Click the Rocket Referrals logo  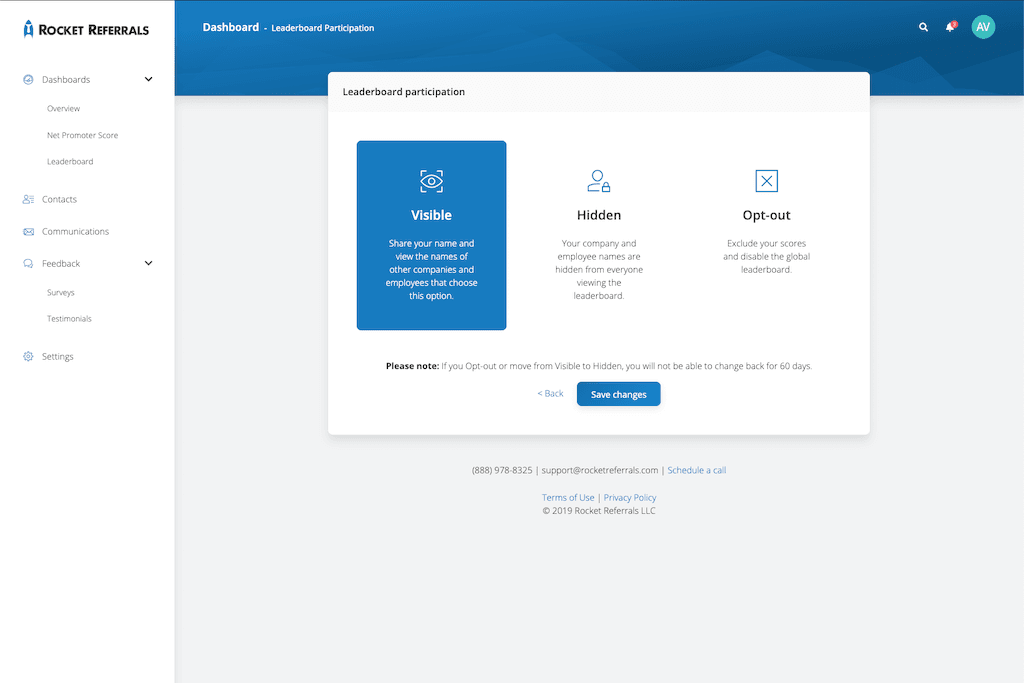(86, 29)
